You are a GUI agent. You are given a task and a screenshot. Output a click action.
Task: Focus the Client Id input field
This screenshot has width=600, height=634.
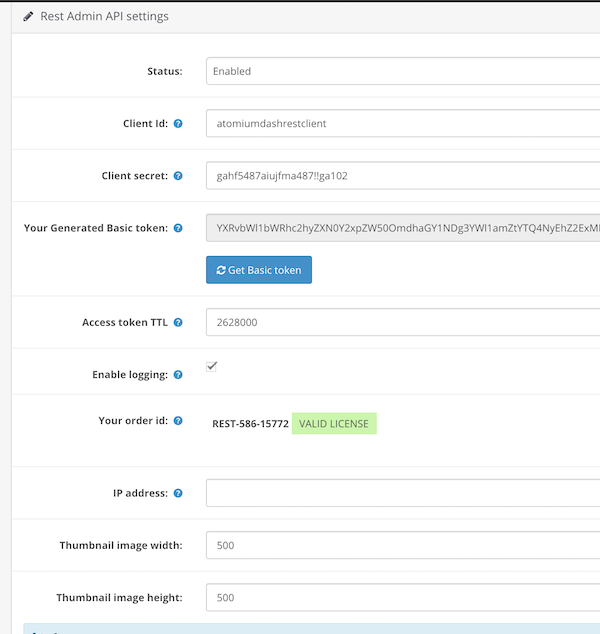pos(403,123)
